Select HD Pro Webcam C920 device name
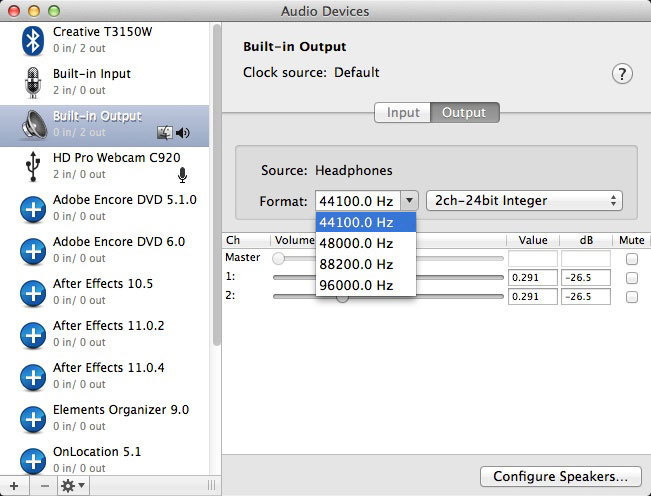 click(117, 158)
